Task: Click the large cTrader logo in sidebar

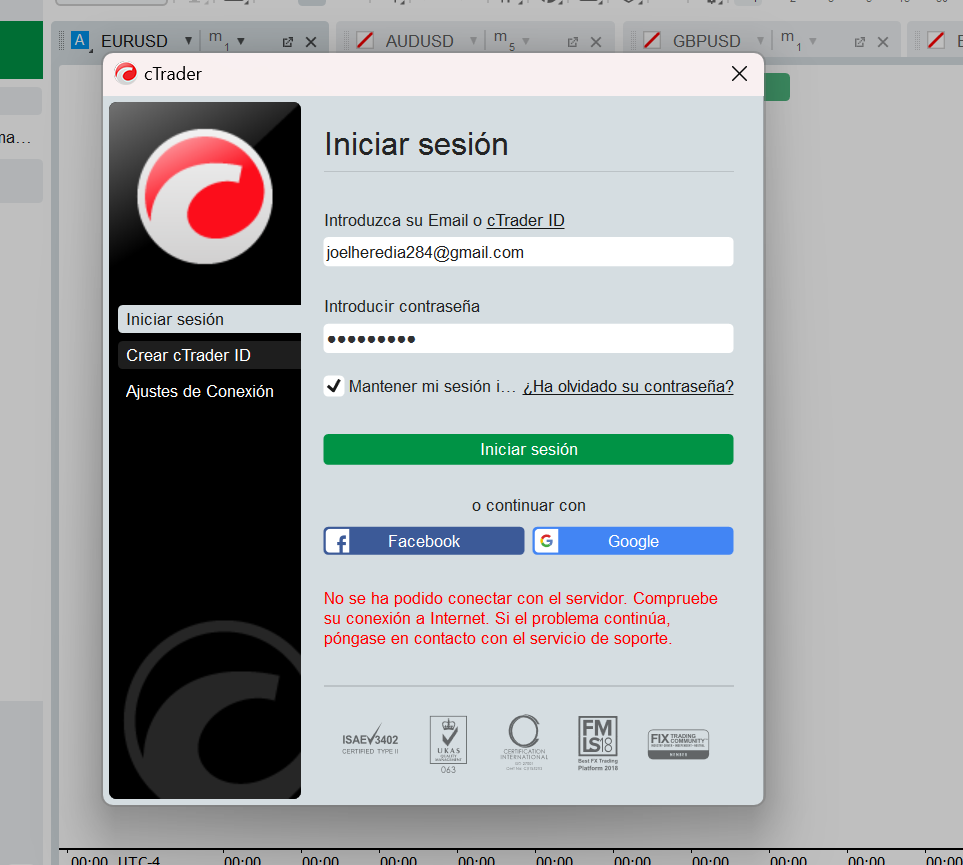Action: [x=205, y=197]
